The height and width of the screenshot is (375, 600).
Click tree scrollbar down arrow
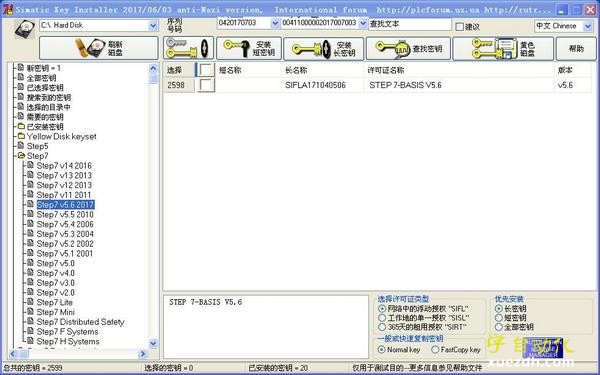153,343
